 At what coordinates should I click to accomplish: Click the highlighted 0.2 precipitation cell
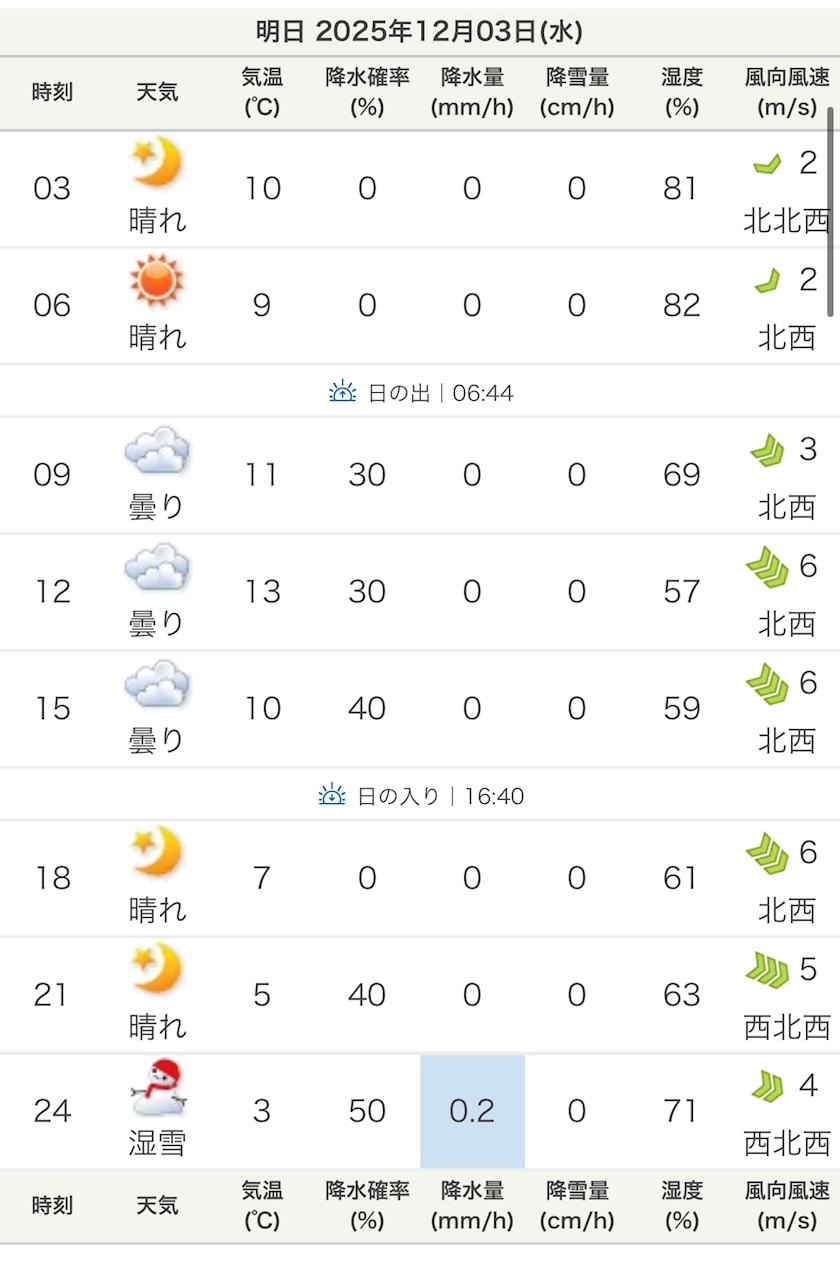(472, 1111)
